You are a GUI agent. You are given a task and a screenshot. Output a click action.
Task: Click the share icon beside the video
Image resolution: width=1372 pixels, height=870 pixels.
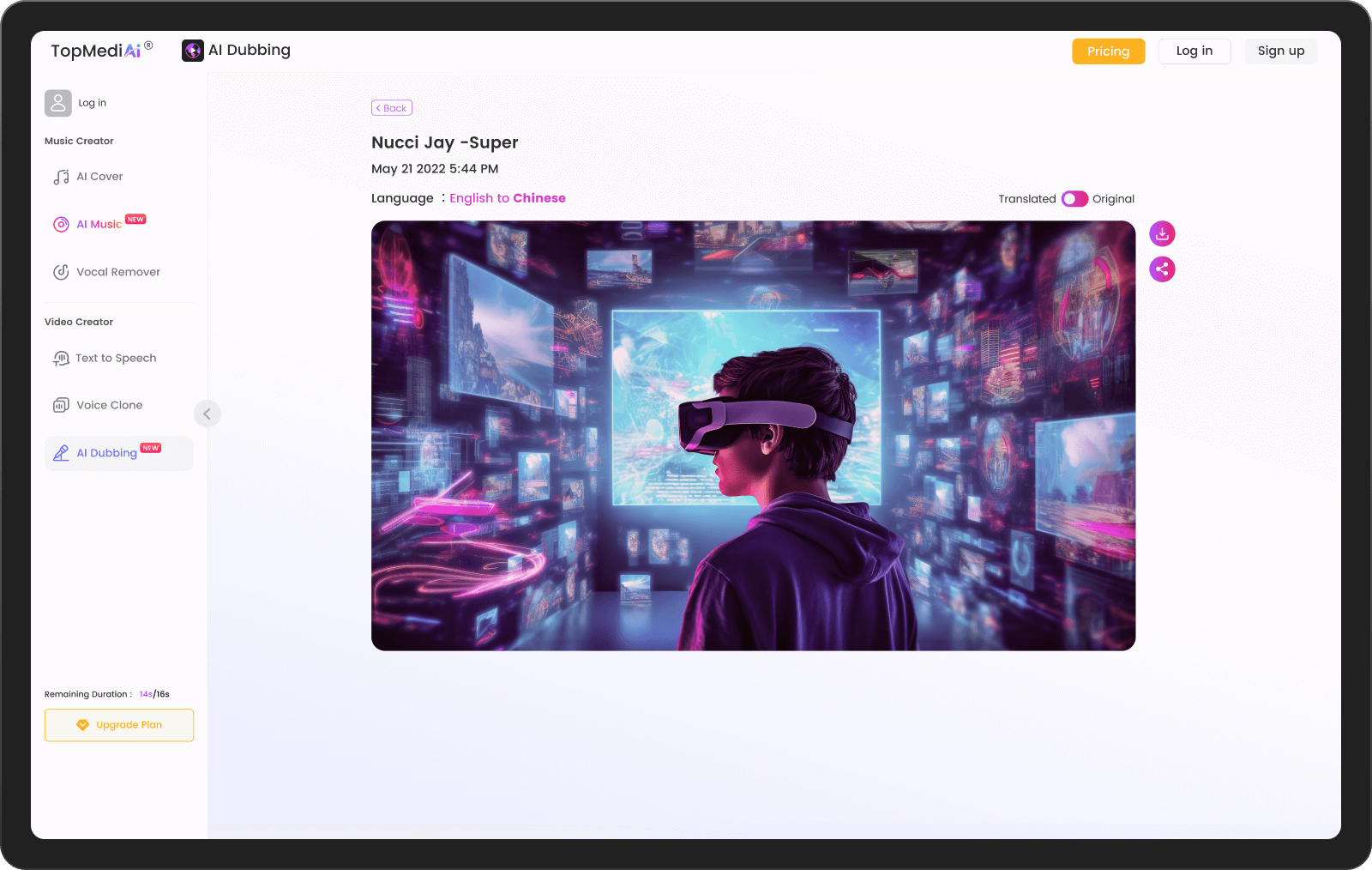tap(1162, 269)
